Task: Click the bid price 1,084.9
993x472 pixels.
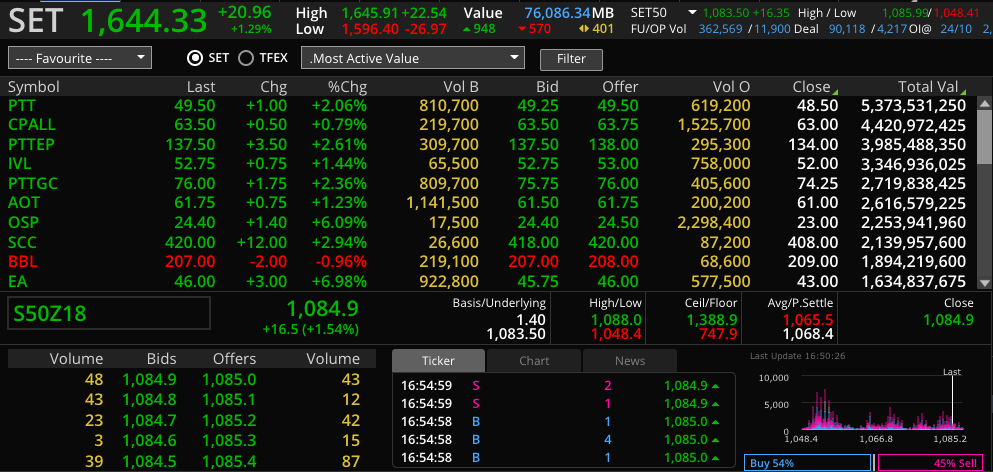Action: click(x=149, y=380)
